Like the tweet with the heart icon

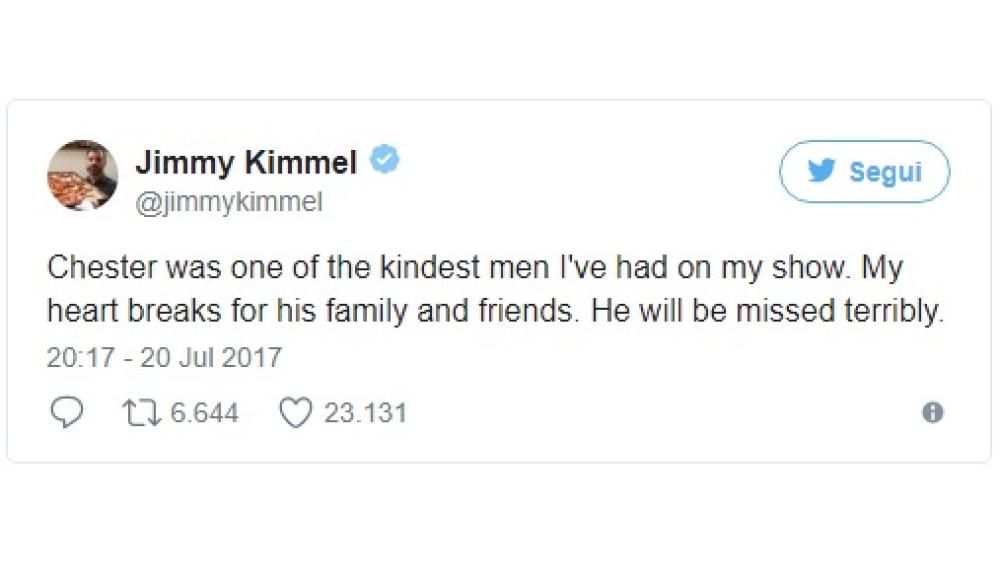coord(294,412)
